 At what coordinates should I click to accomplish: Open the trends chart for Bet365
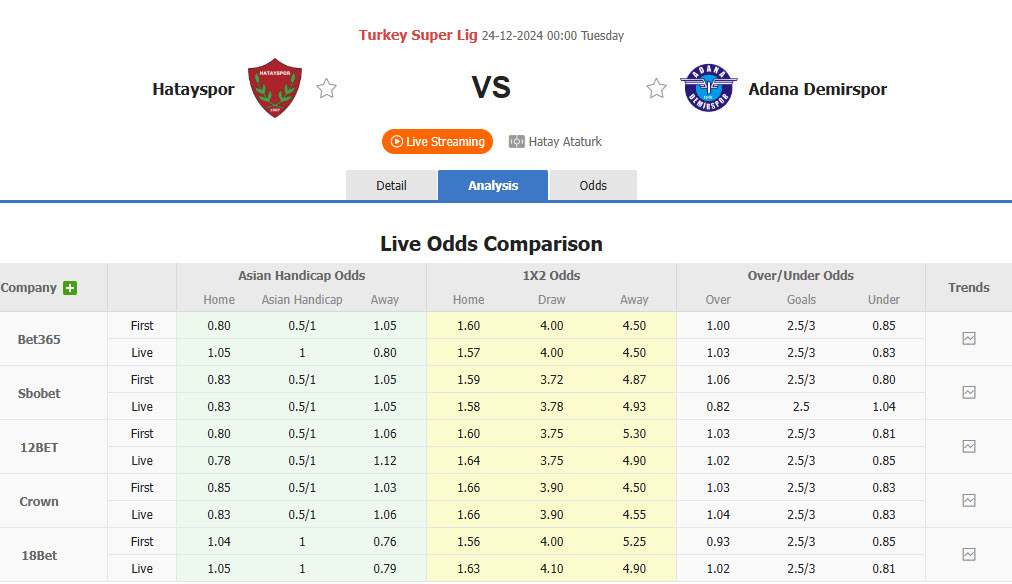coord(967,339)
